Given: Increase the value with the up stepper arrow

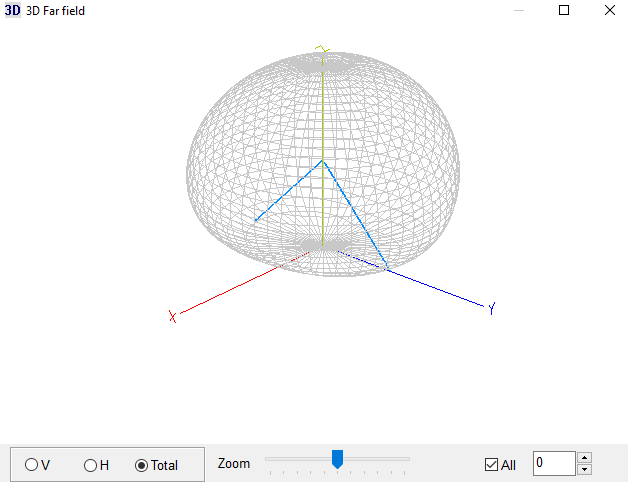Looking at the screenshot, I should click(x=584, y=458).
